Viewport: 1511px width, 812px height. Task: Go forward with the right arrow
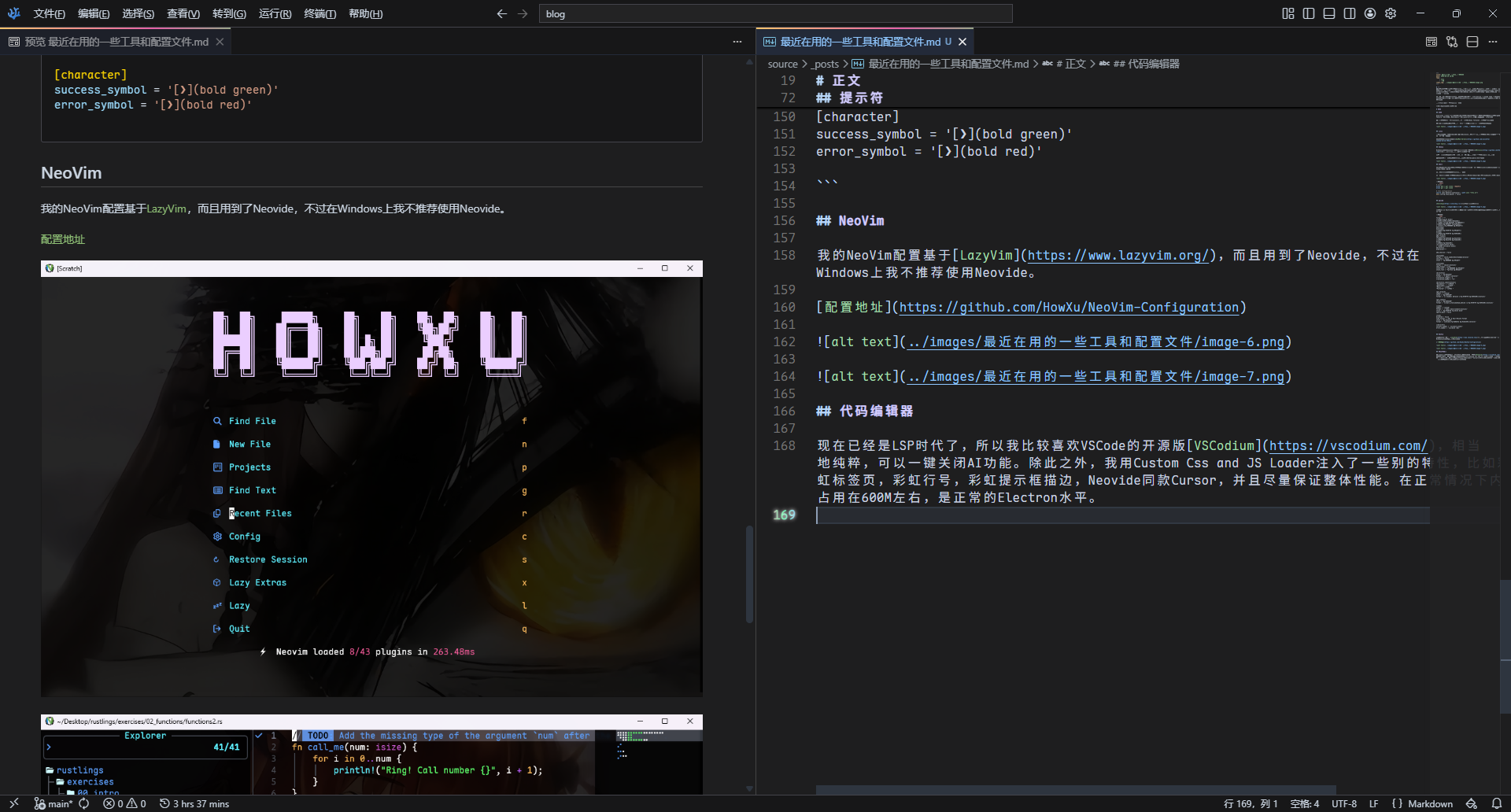coord(523,13)
